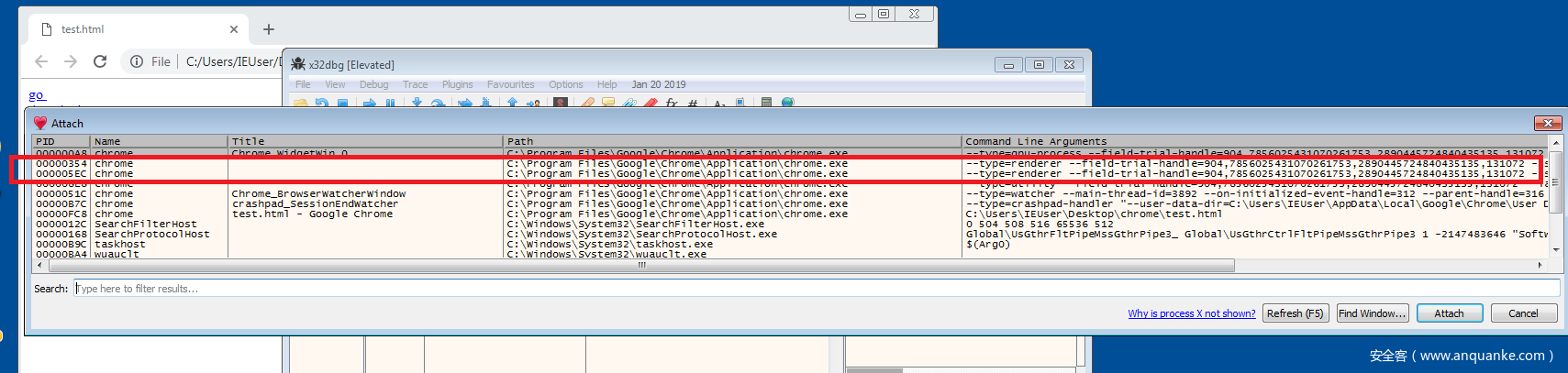Click the x32dbg pause toolbar icon
Viewport: 1568px width, 373px height.
[x=390, y=104]
